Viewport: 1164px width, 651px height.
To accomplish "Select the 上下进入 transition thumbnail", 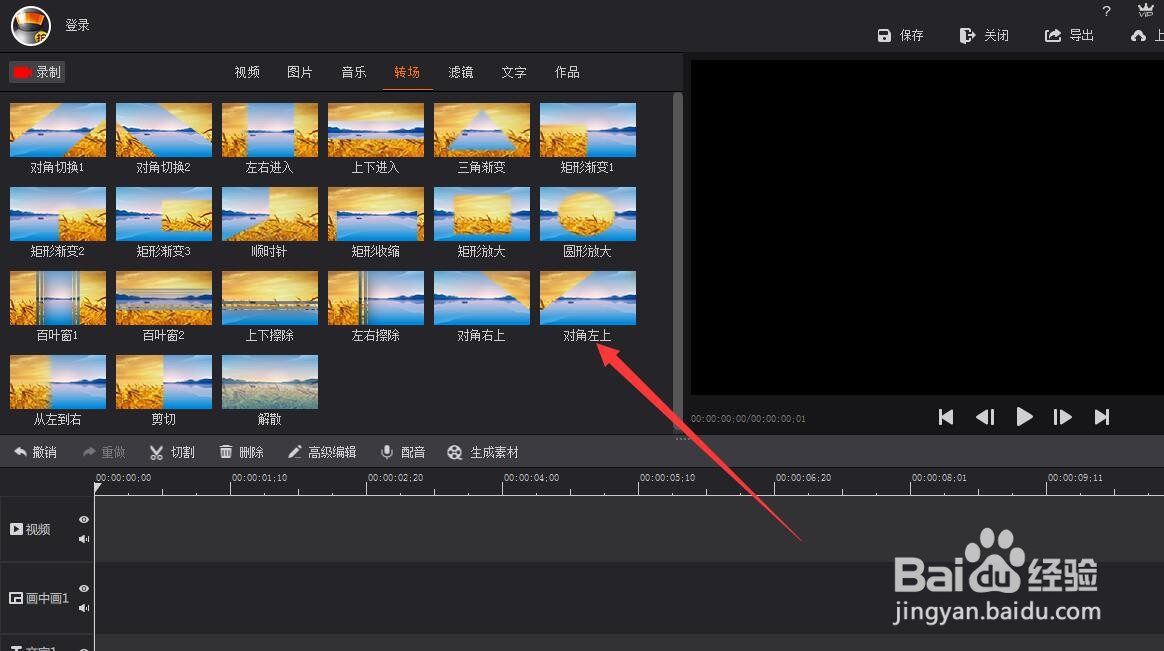I will [x=376, y=130].
